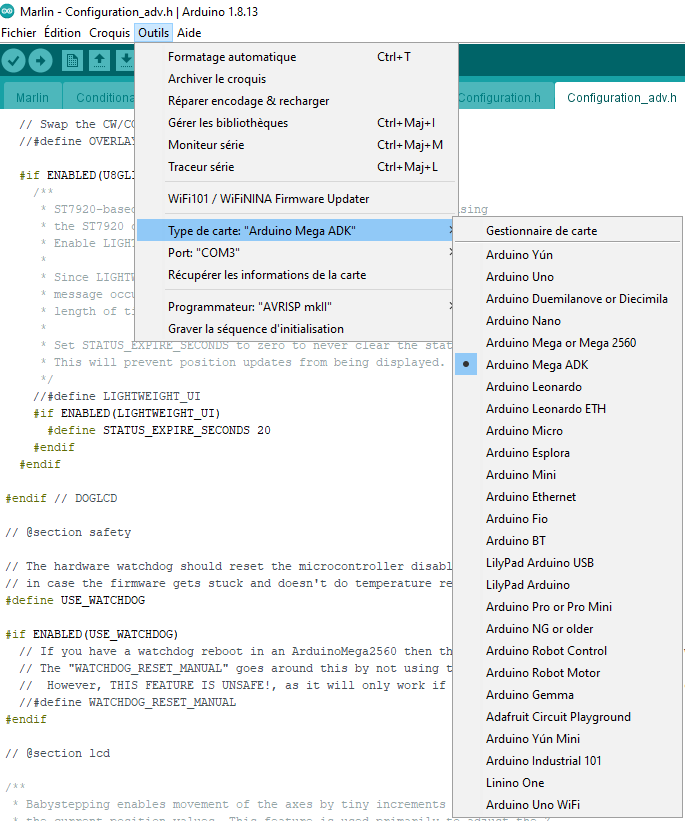
Task: Click the '#define USE_WATCHDOG' code line
Action: click(75, 600)
